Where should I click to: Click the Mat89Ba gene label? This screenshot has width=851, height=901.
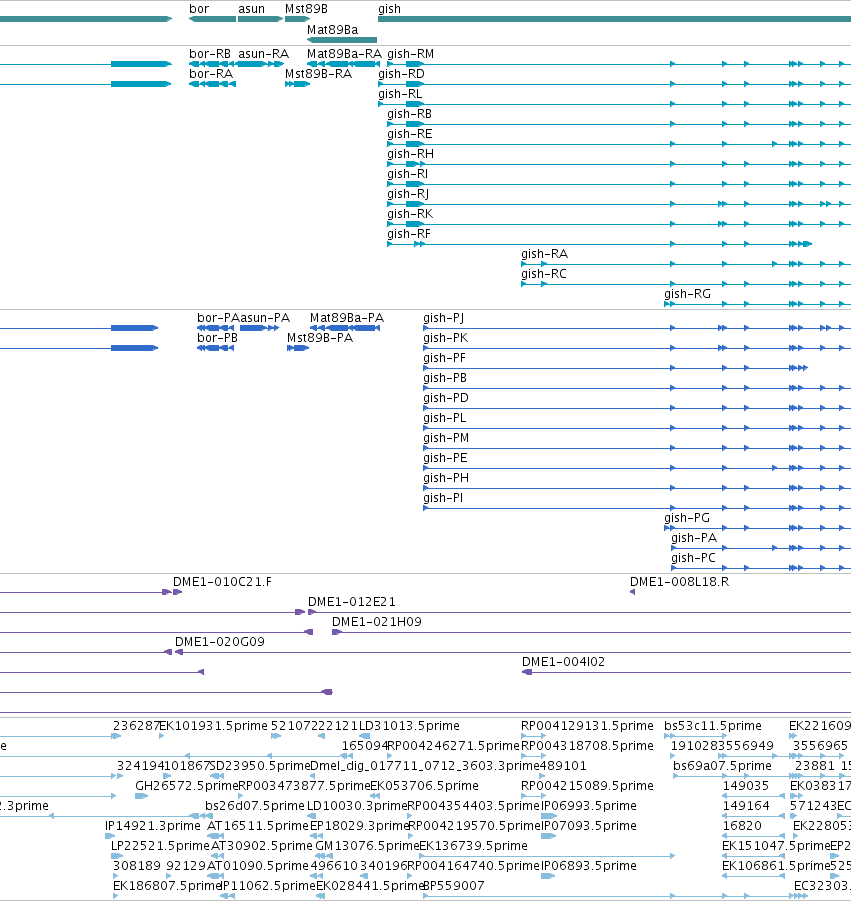click(333, 30)
